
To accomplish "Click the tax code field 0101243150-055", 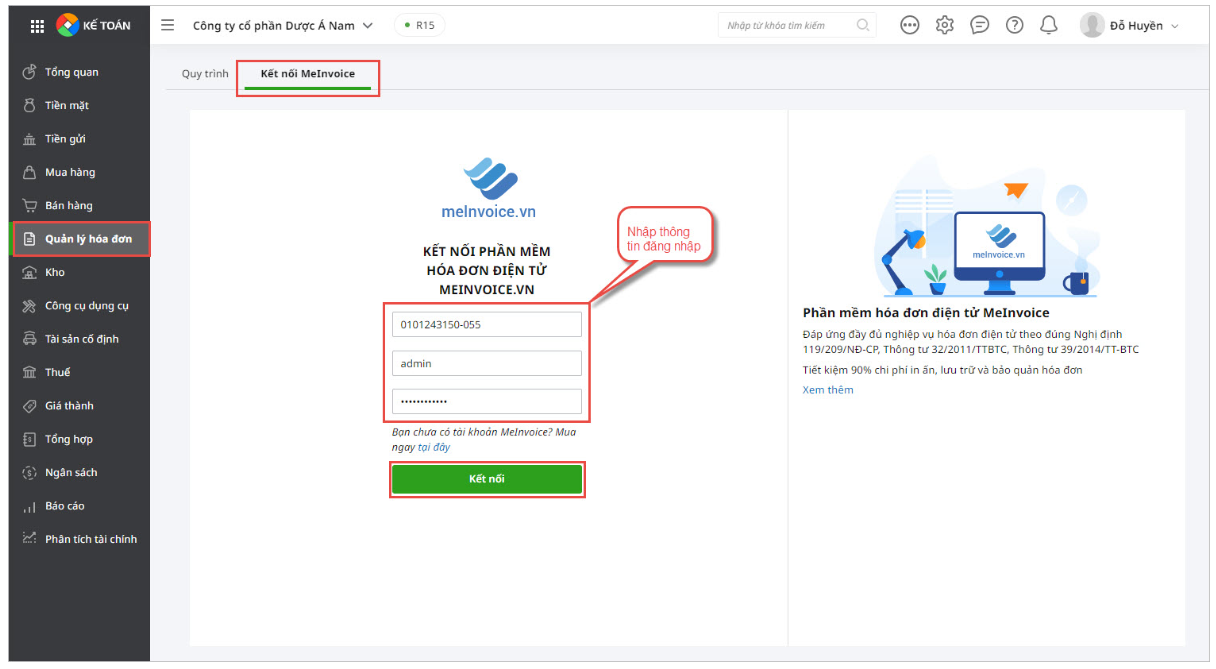I will (x=487, y=325).
